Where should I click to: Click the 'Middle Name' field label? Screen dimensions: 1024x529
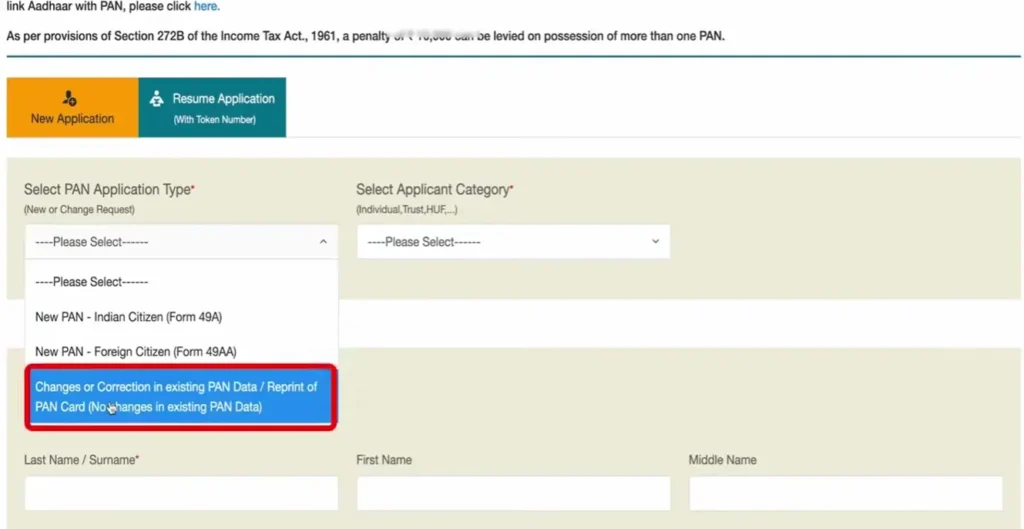(722, 460)
